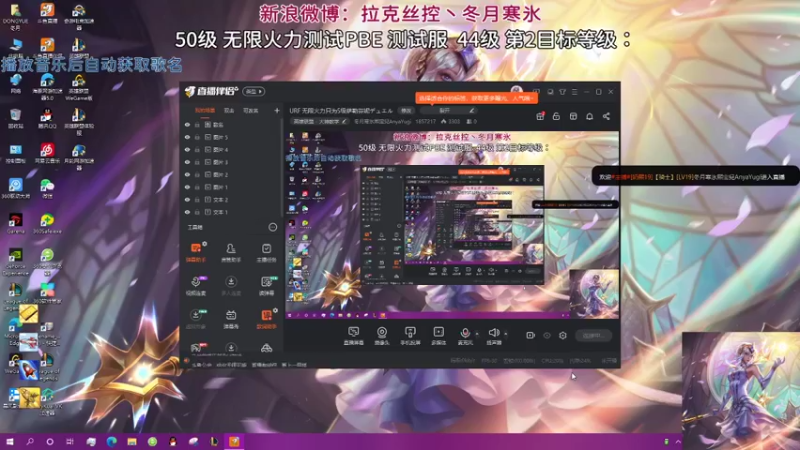The image size is (800, 450).
Task: Open the hamburger menu in the 直播伴侣 title bar
Action: point(574,92)
